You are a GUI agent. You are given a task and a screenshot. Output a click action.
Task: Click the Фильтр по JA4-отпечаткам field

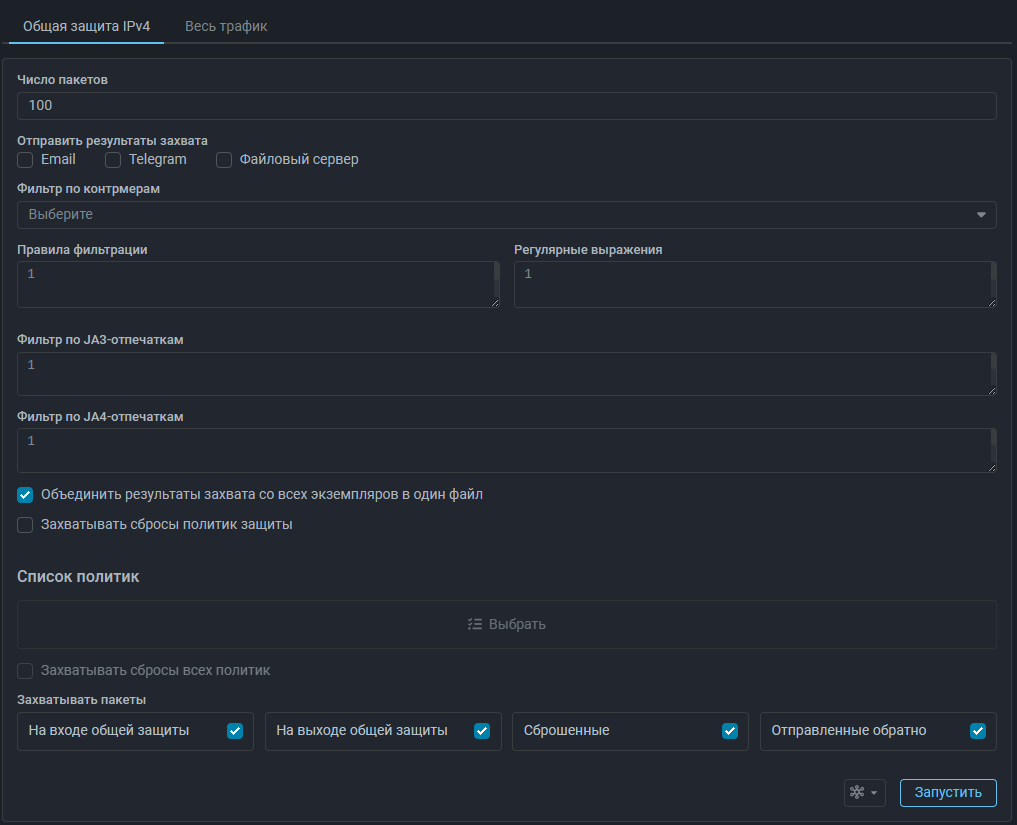click(x=505, y=451)
